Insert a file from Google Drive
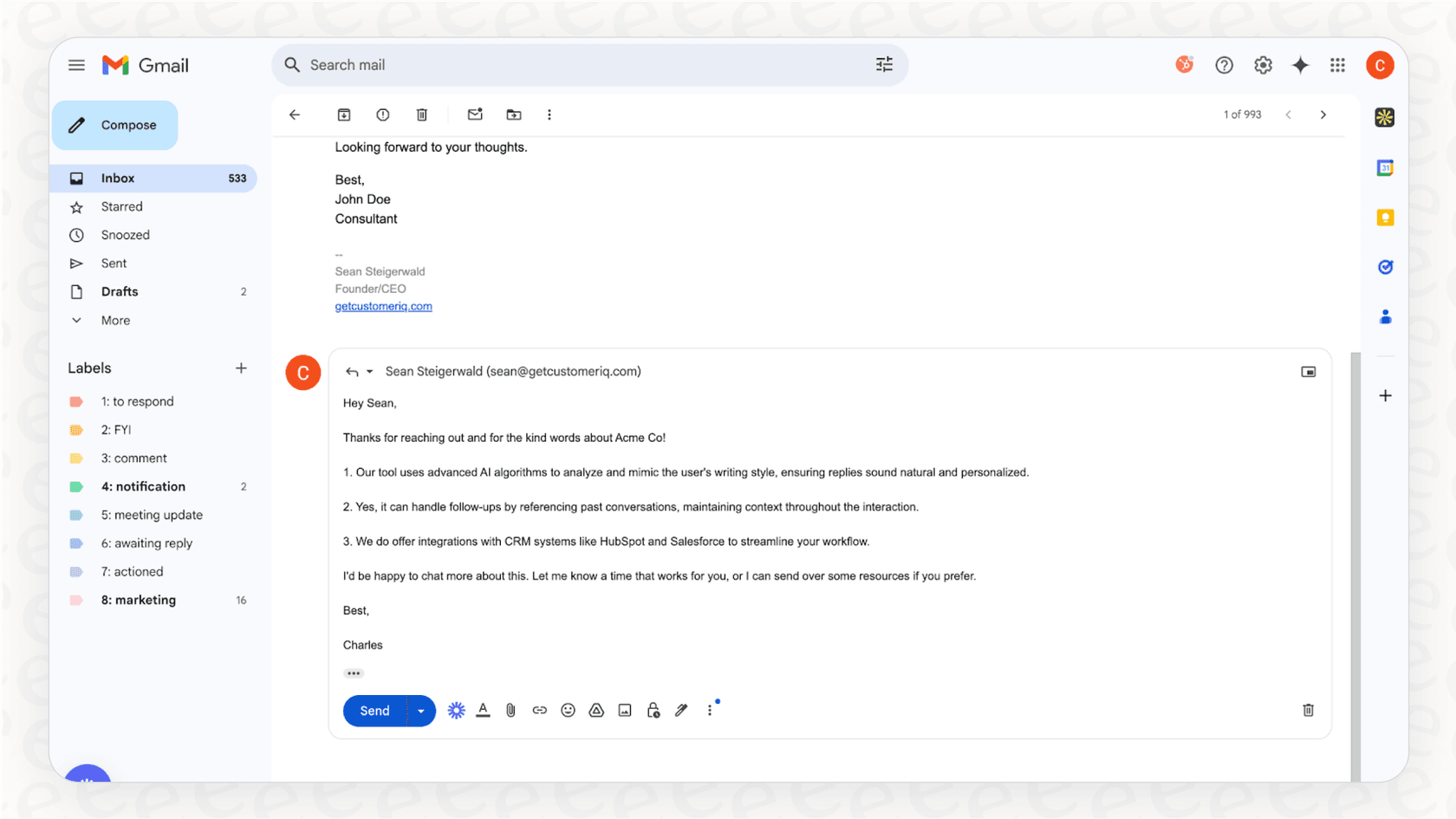1456x819 pixels. 596,710
